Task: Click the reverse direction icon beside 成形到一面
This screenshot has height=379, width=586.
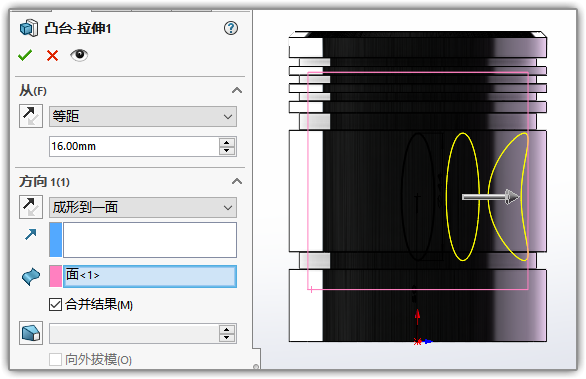Action: pos(31,207)
